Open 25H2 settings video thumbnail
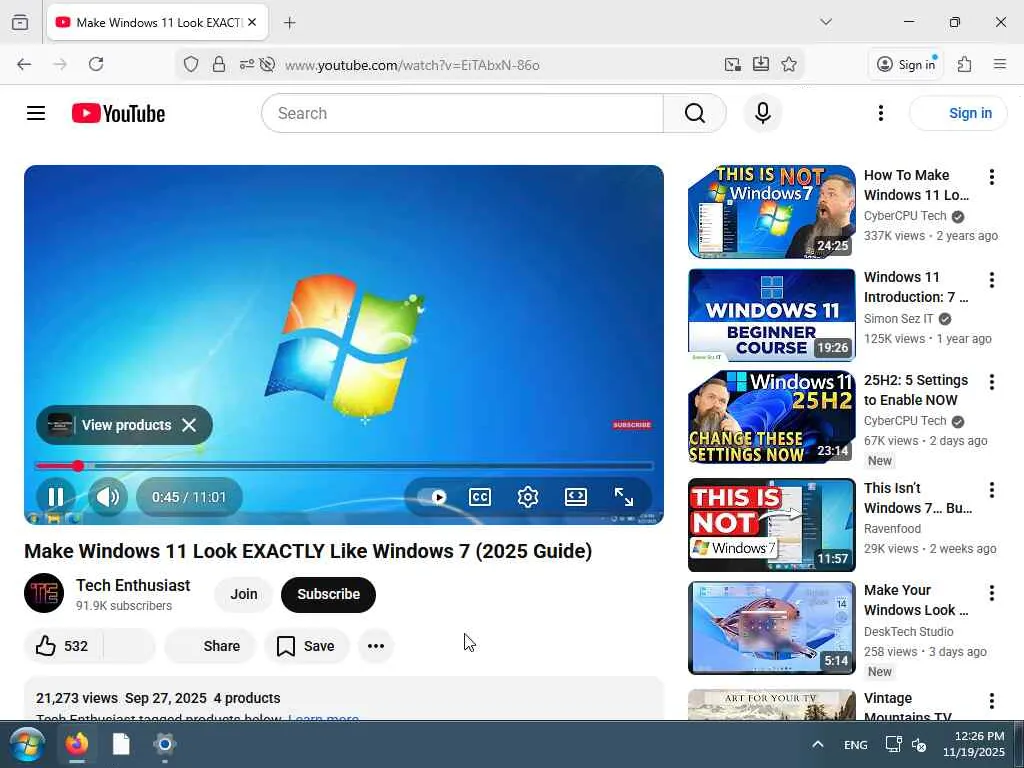Image resolution: width=1024 pixels, height=768 pixels. tap(771, 417)
